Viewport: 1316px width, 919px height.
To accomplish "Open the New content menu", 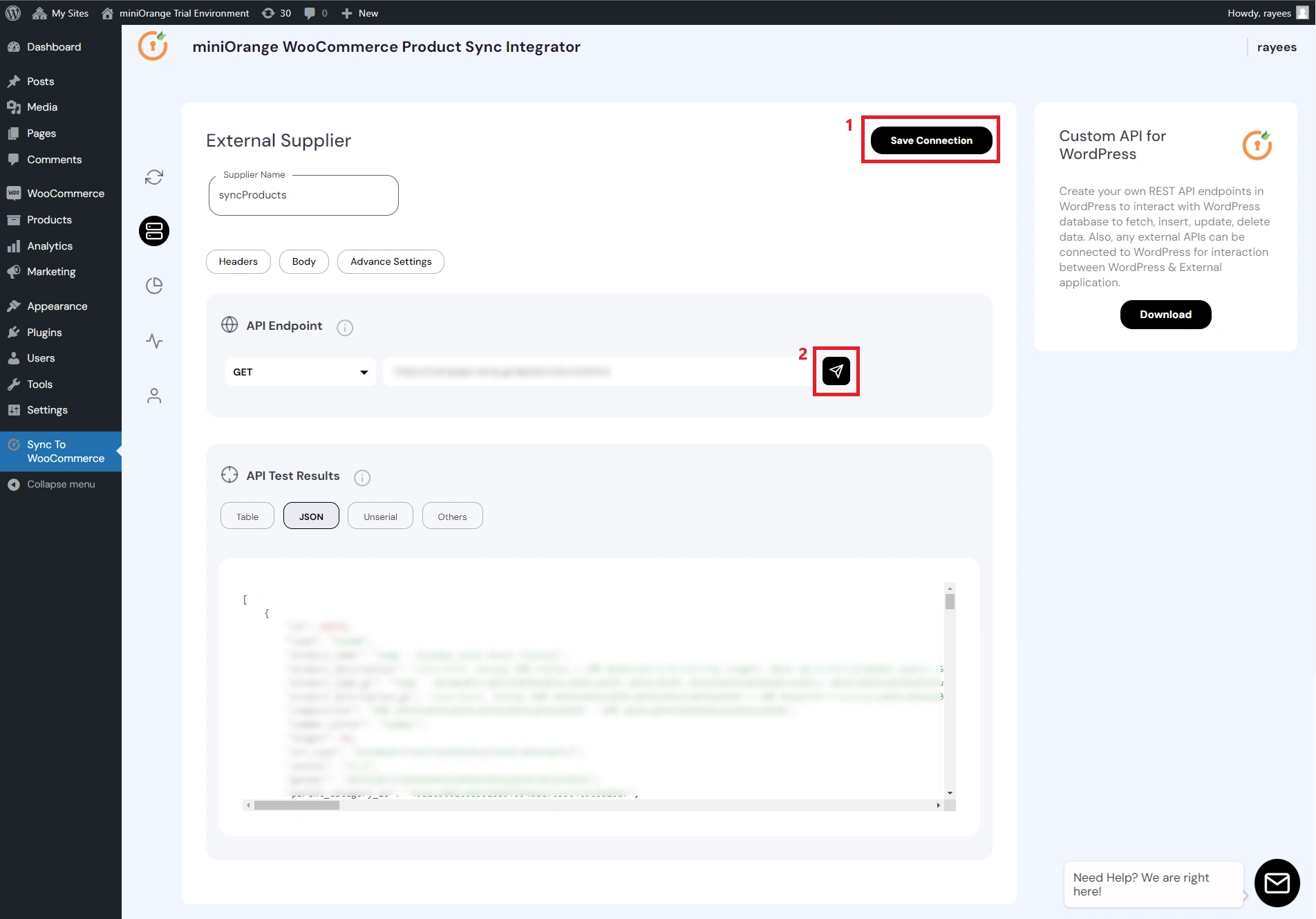I will pyautogui.click(x=359, y=12).
